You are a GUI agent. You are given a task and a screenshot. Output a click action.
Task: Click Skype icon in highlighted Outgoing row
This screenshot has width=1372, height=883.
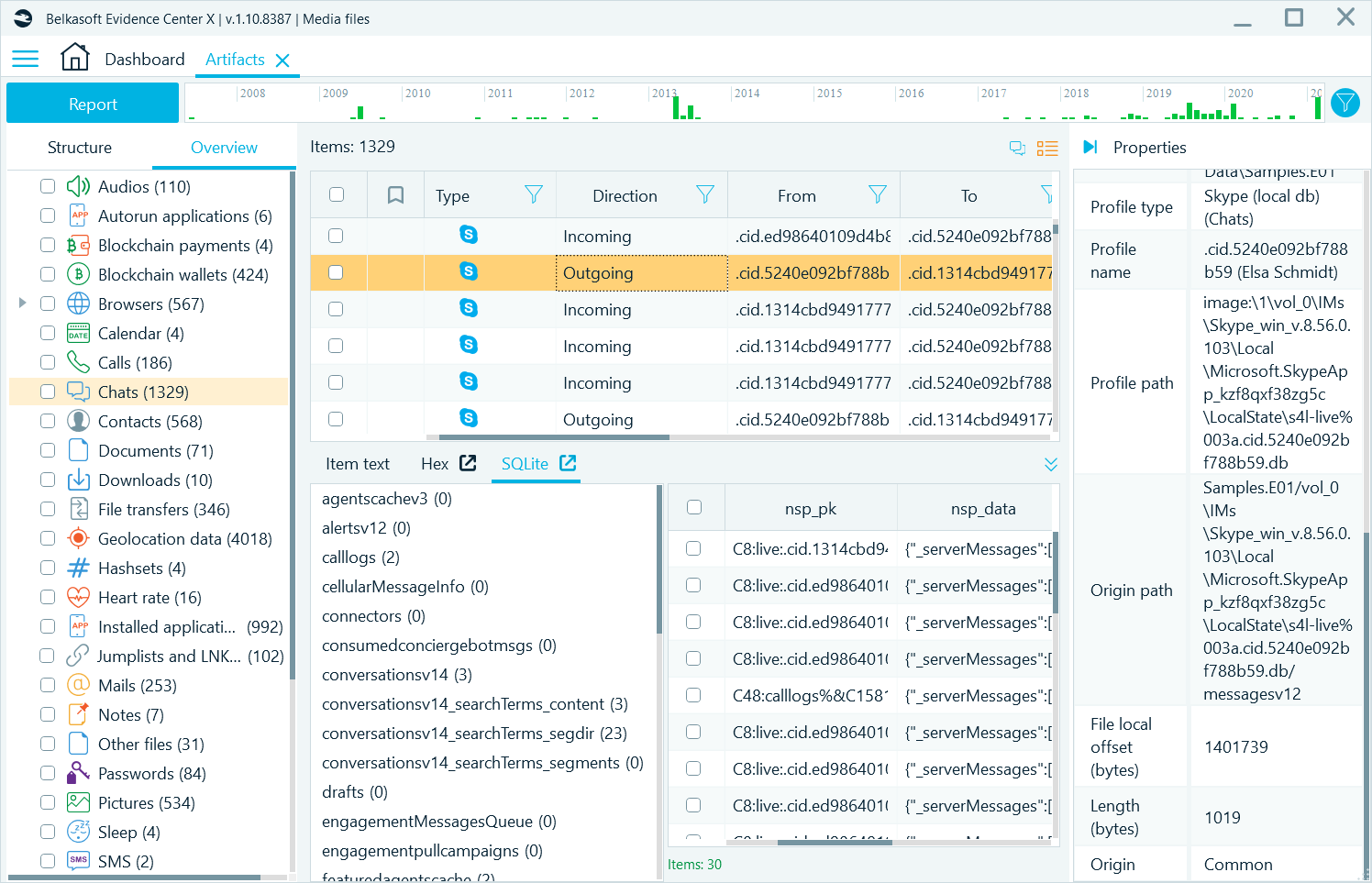pyautogui.click(x=469, y=271)
